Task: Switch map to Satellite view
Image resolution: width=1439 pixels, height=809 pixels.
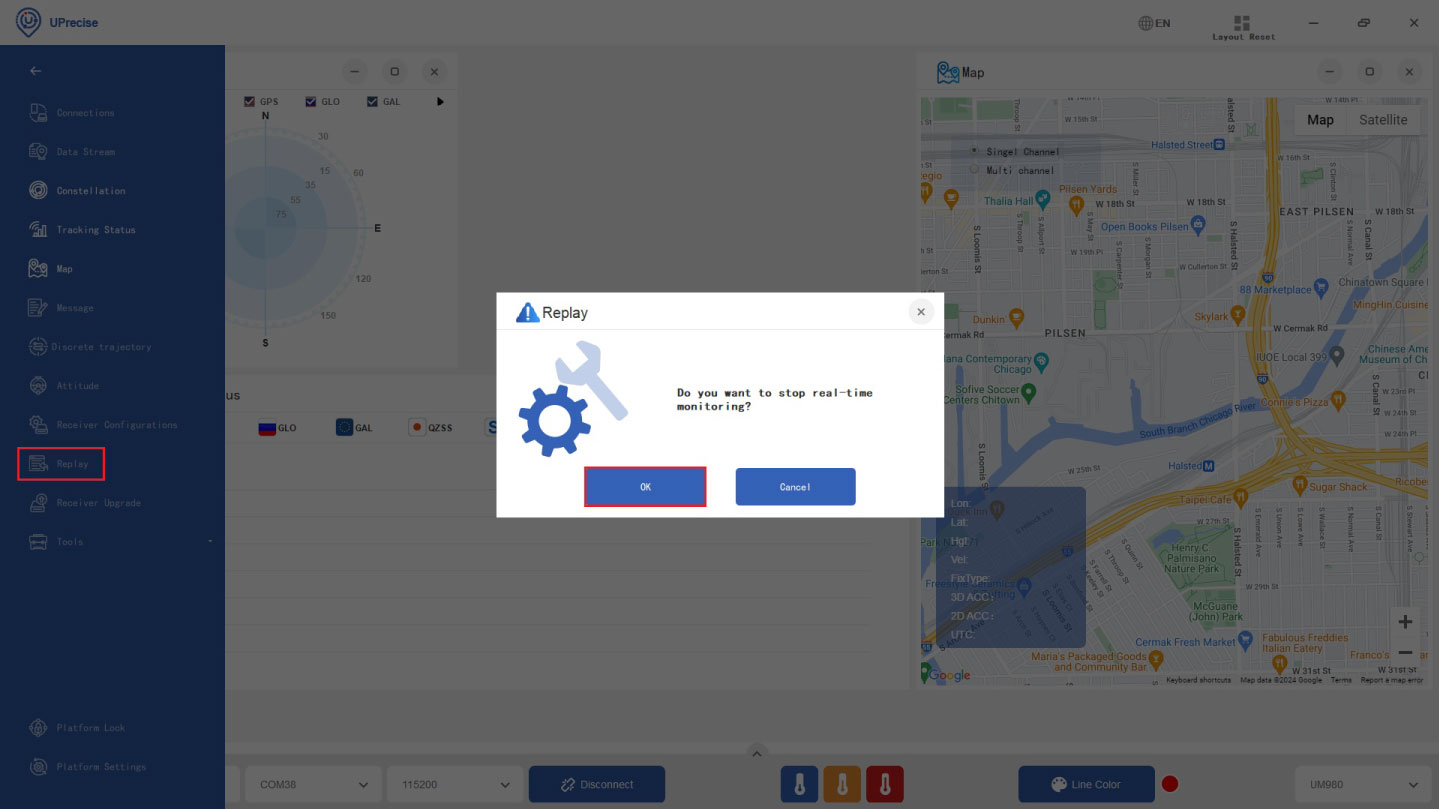Action: [x=1382, y=120]
